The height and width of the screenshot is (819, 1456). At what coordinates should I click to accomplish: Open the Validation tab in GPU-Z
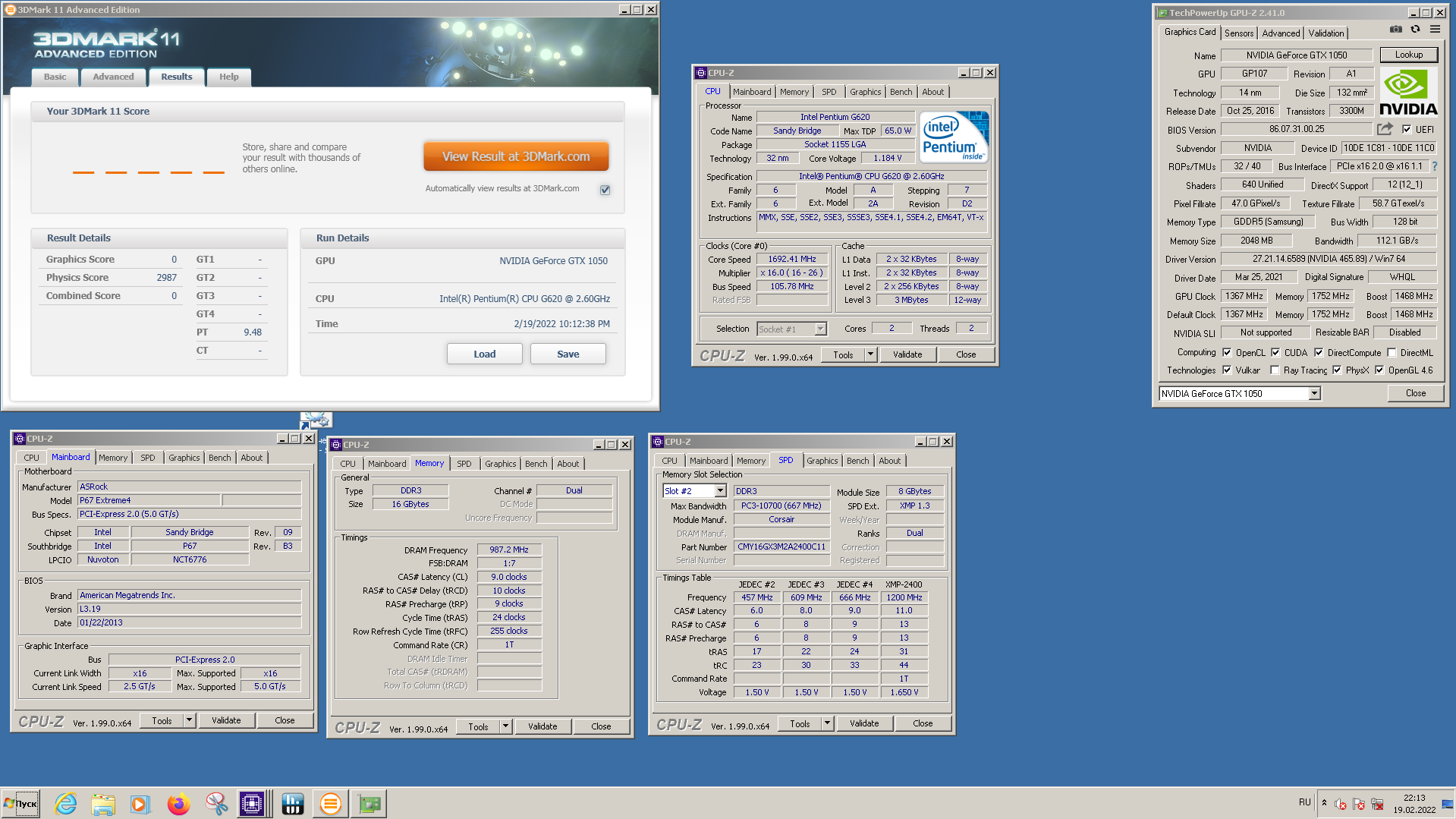coord(1325,33)
